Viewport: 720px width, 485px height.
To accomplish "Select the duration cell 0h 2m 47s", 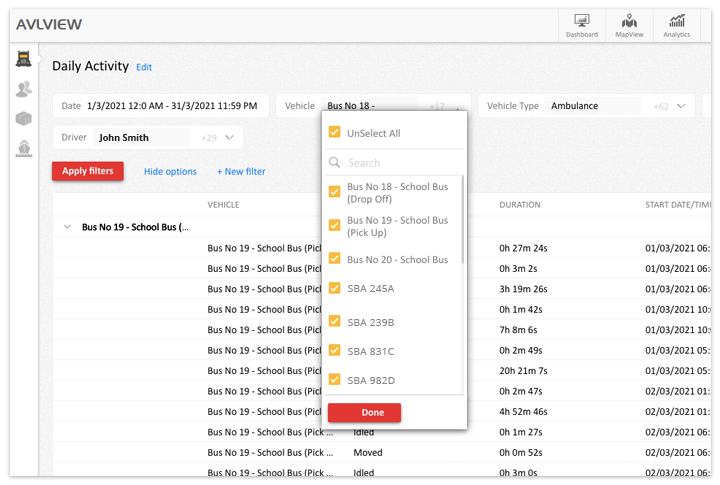I will tap(521, 391).
